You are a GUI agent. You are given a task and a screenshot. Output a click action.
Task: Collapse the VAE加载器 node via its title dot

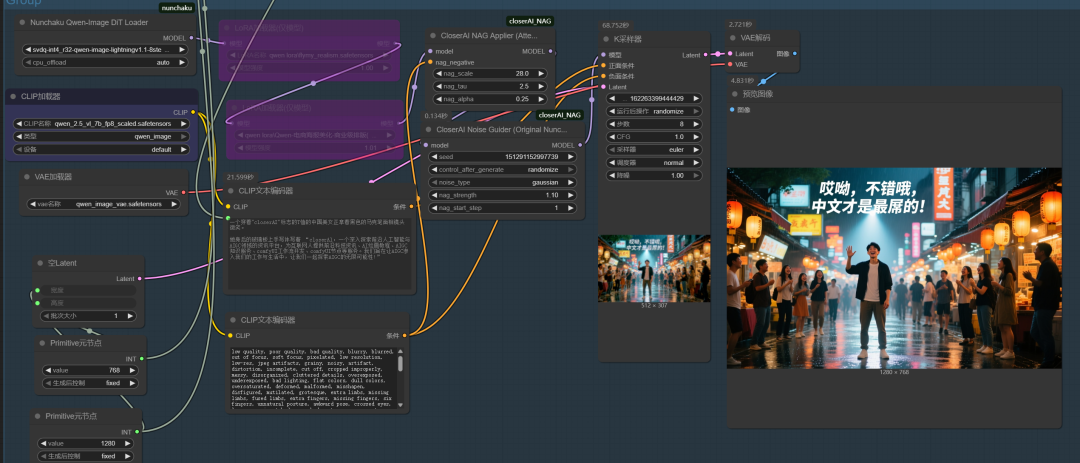(x=27, y=176)
